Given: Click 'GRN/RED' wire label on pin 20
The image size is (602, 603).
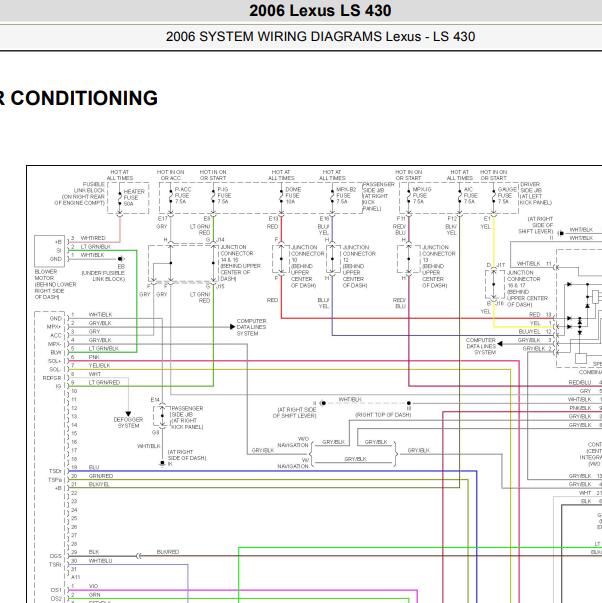Looking at the screenshot, I should pyautogui.click(x=101, y=476).
